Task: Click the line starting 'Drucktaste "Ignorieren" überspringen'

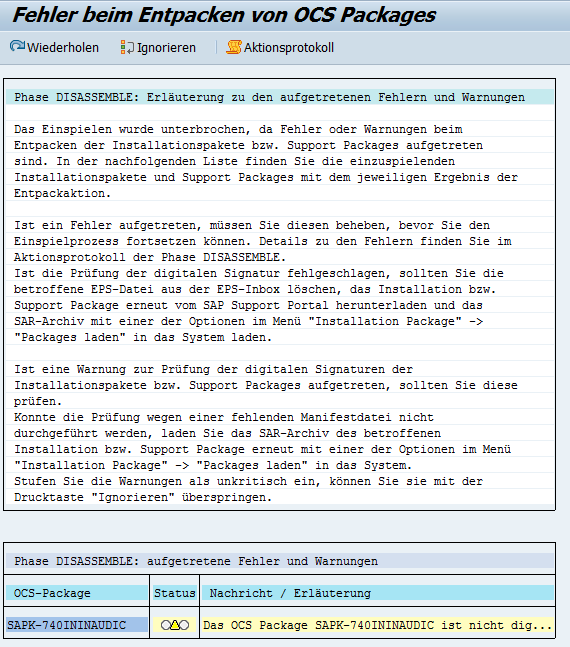Action: [x=143, y=497]
